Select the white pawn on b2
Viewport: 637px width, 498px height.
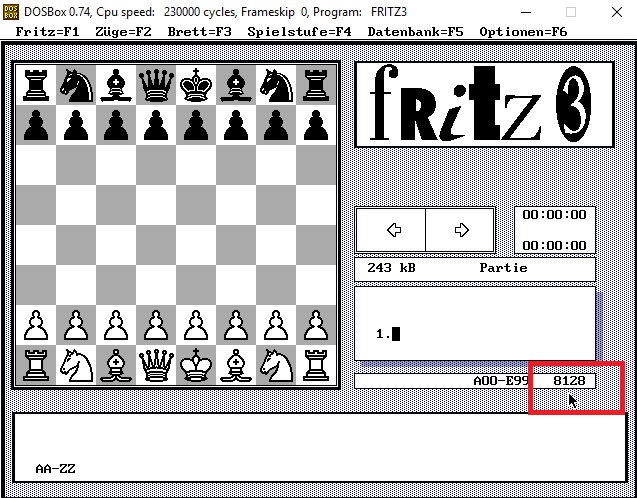76,325
